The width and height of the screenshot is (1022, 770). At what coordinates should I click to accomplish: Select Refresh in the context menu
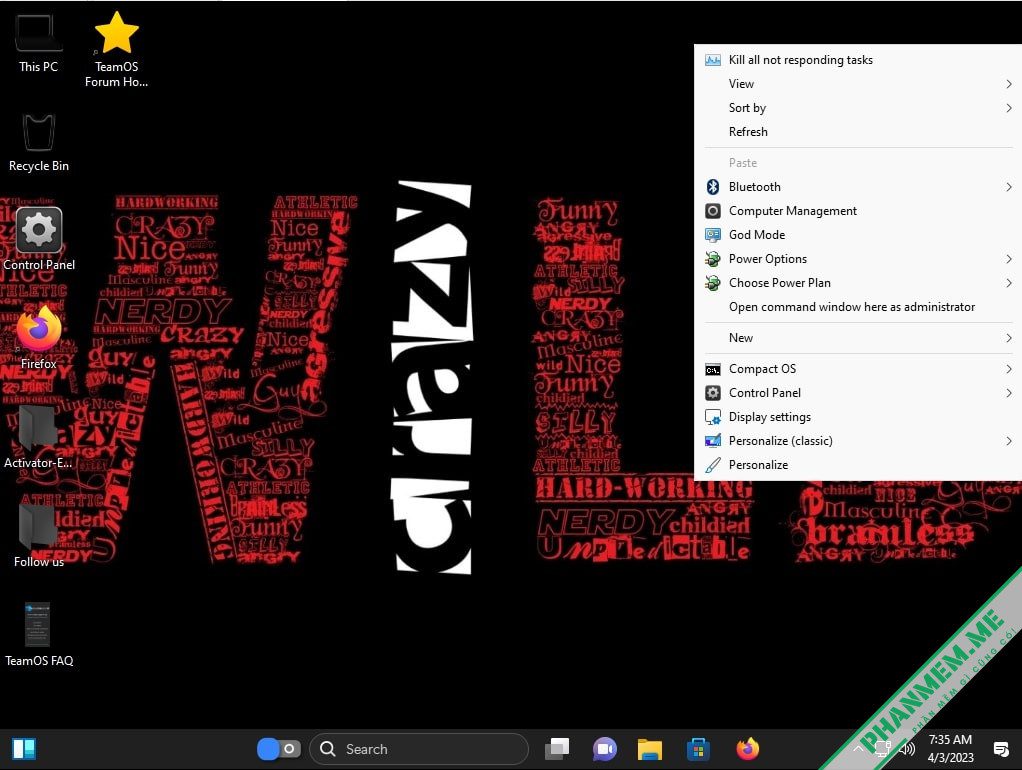748,132
